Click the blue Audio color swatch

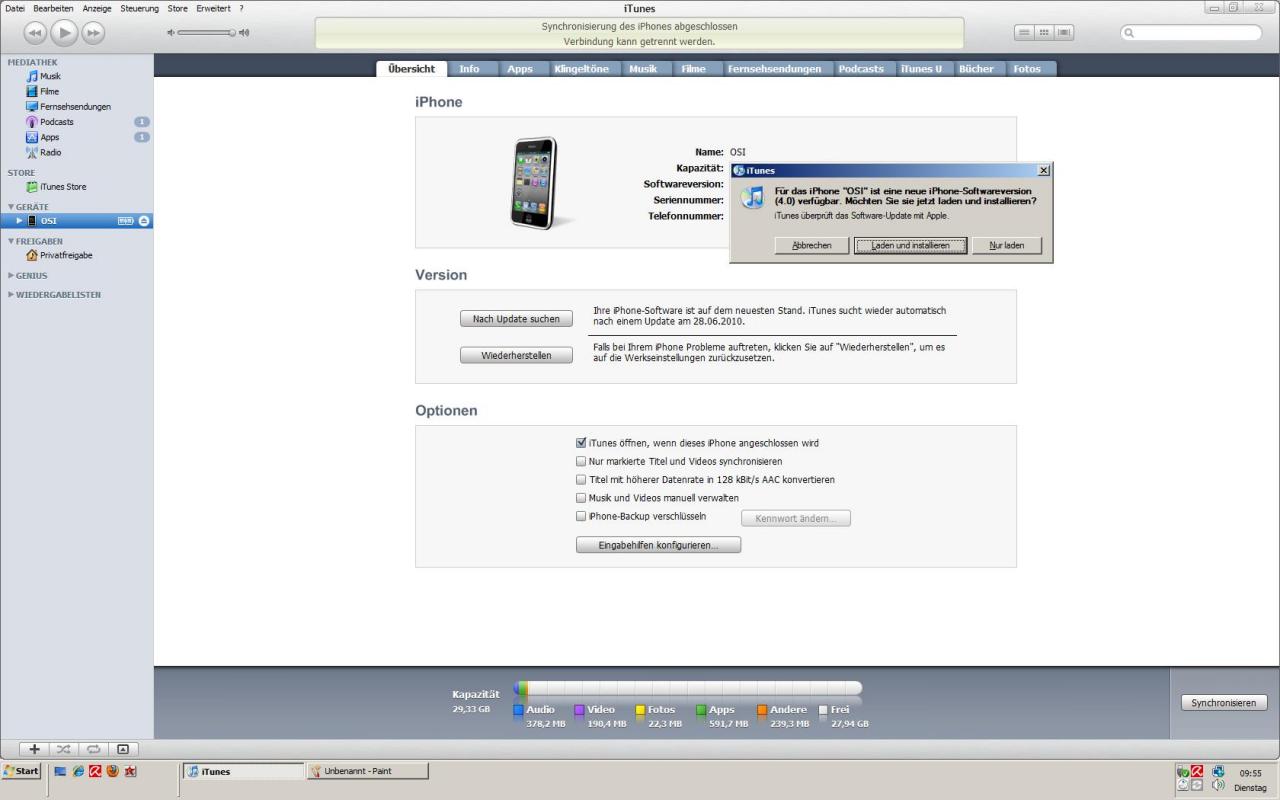click(518, 710)
